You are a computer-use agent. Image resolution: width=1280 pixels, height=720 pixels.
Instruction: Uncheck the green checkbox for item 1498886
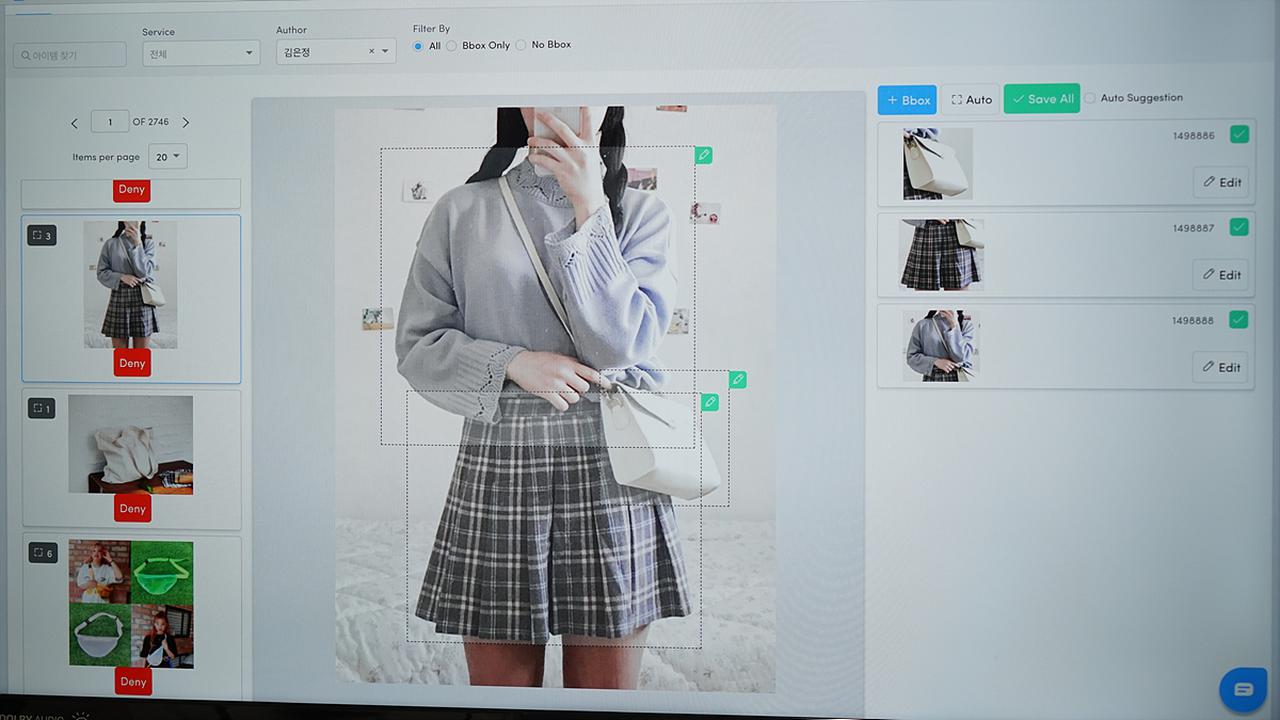click(x=1239, y=135)
